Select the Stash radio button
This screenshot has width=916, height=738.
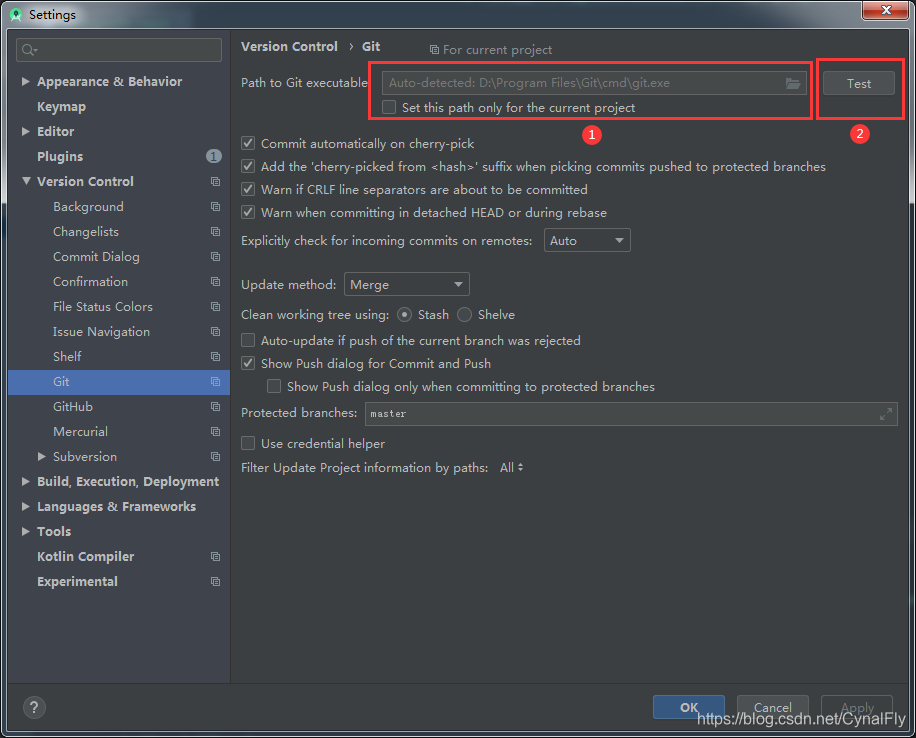(x=404, y=315)
